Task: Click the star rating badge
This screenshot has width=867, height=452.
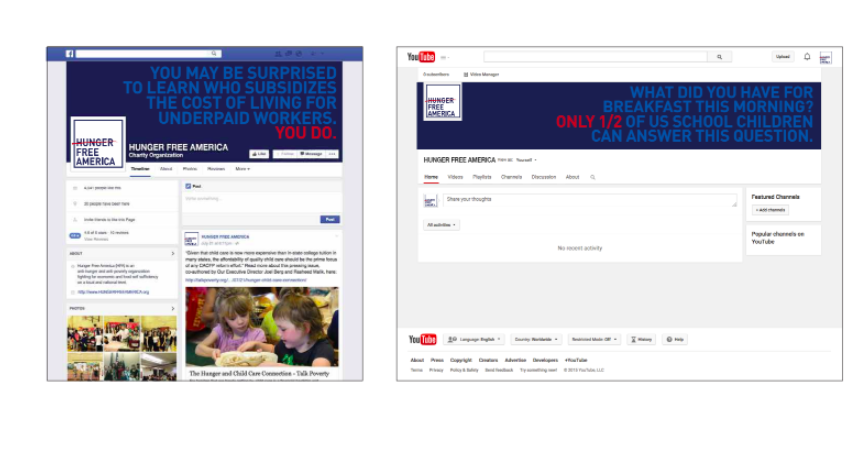Action: click(x=75, y=236)
